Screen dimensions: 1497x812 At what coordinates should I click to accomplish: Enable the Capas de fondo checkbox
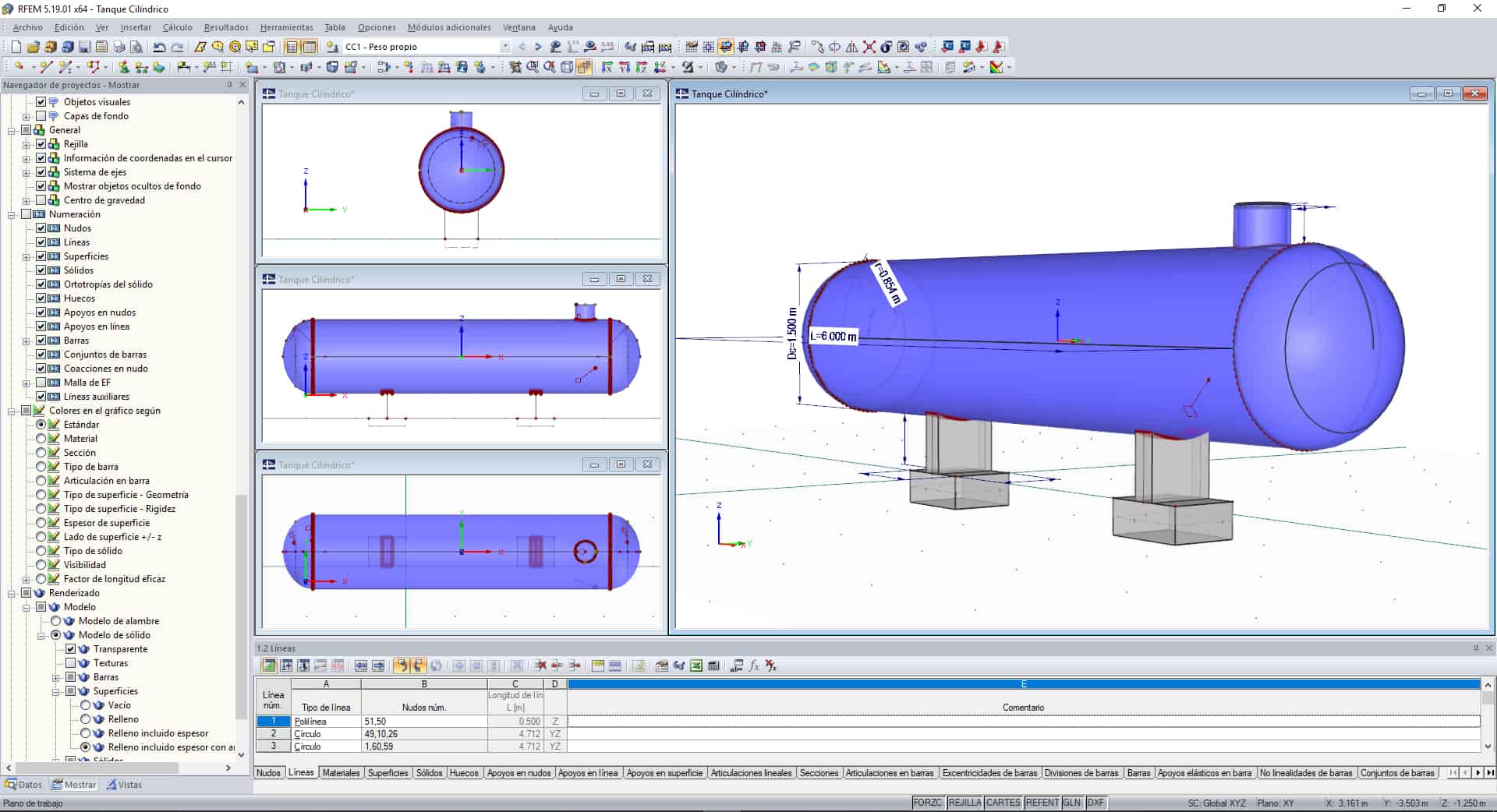tap(41, 116)
